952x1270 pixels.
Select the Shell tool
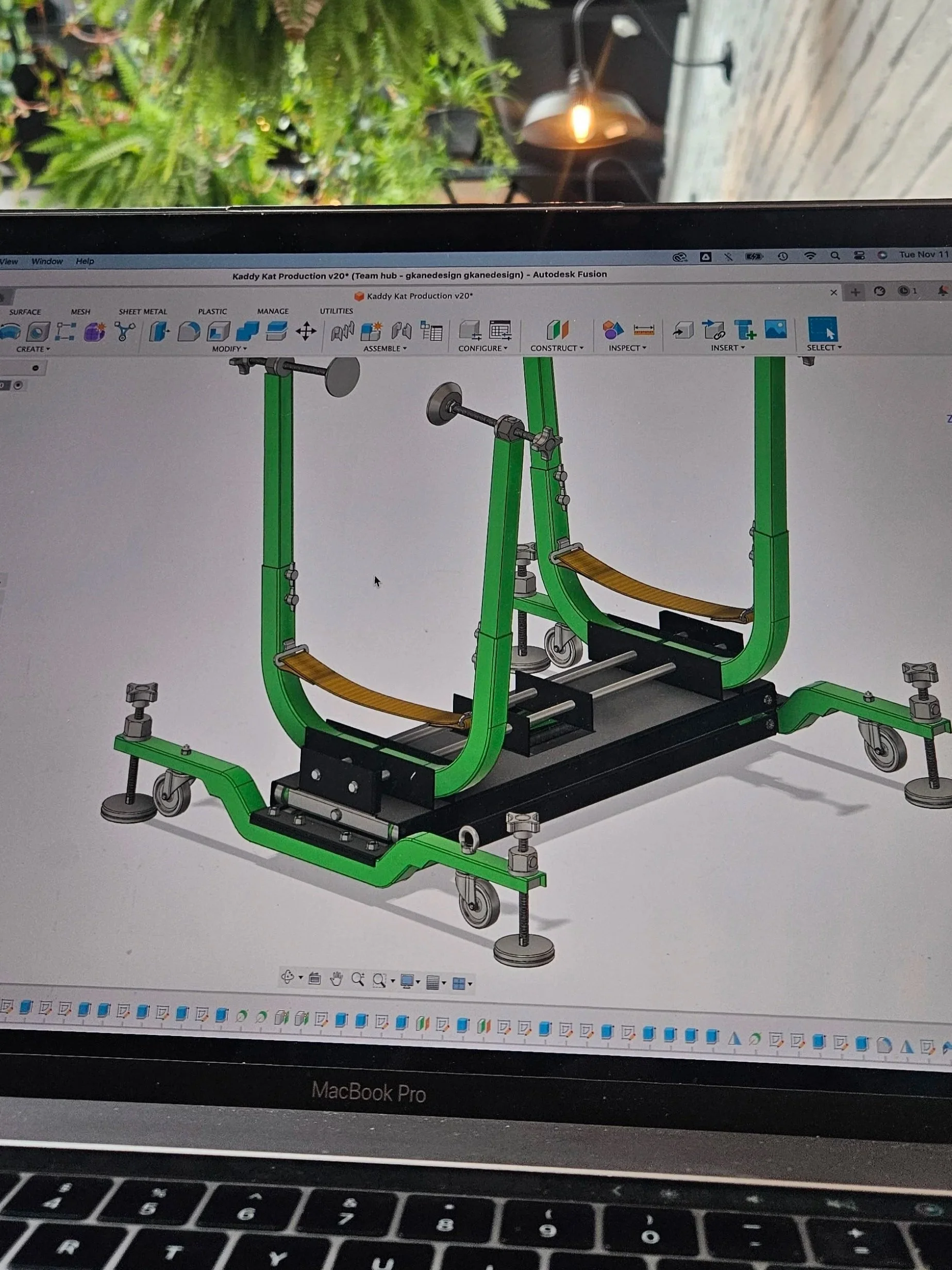[218, 331]
